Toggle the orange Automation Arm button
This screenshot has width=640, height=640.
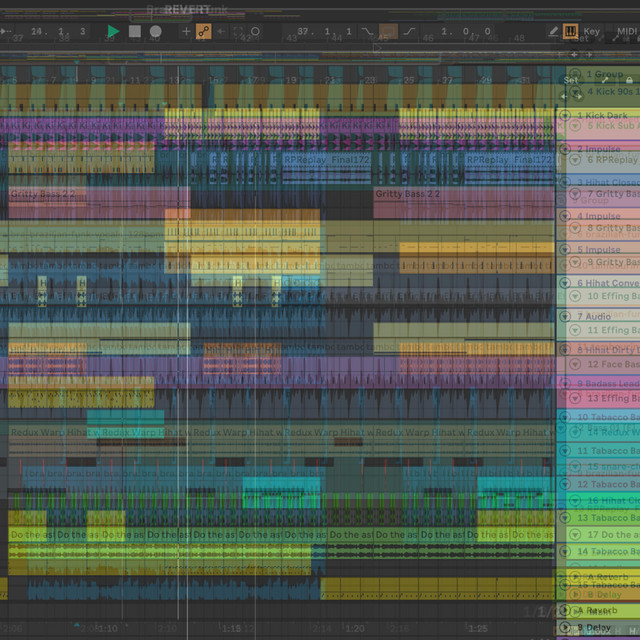[x=204, y=32]
